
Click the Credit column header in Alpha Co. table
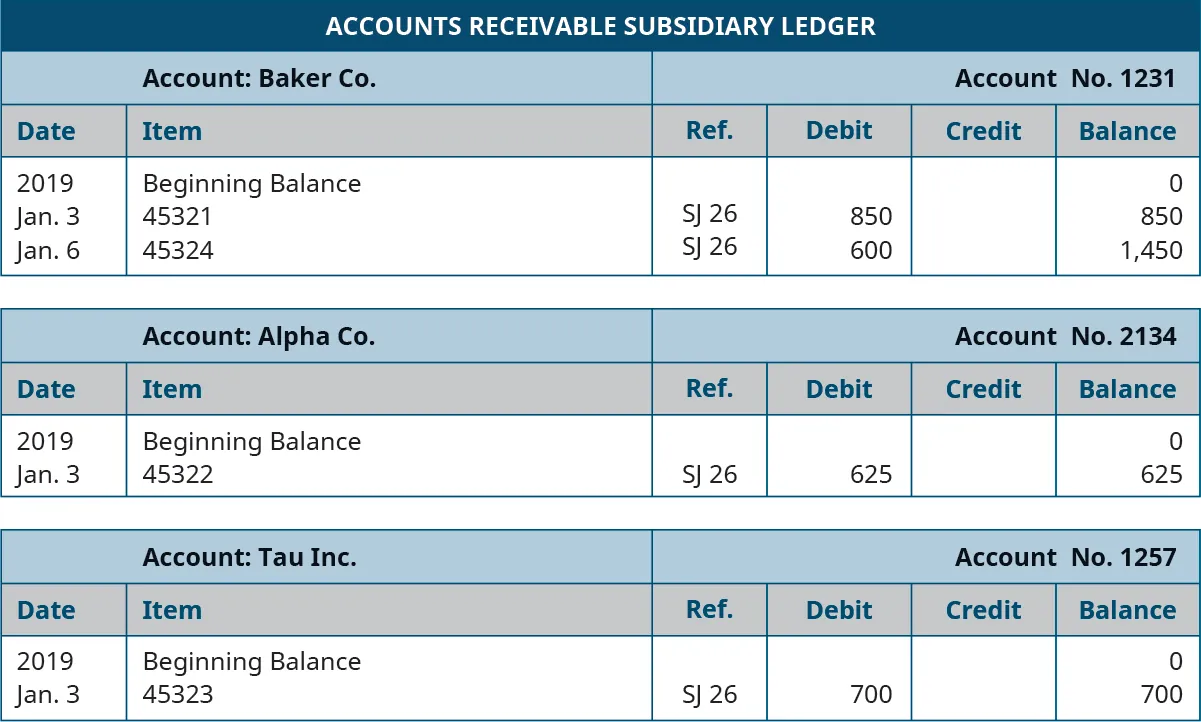(983, 389)
